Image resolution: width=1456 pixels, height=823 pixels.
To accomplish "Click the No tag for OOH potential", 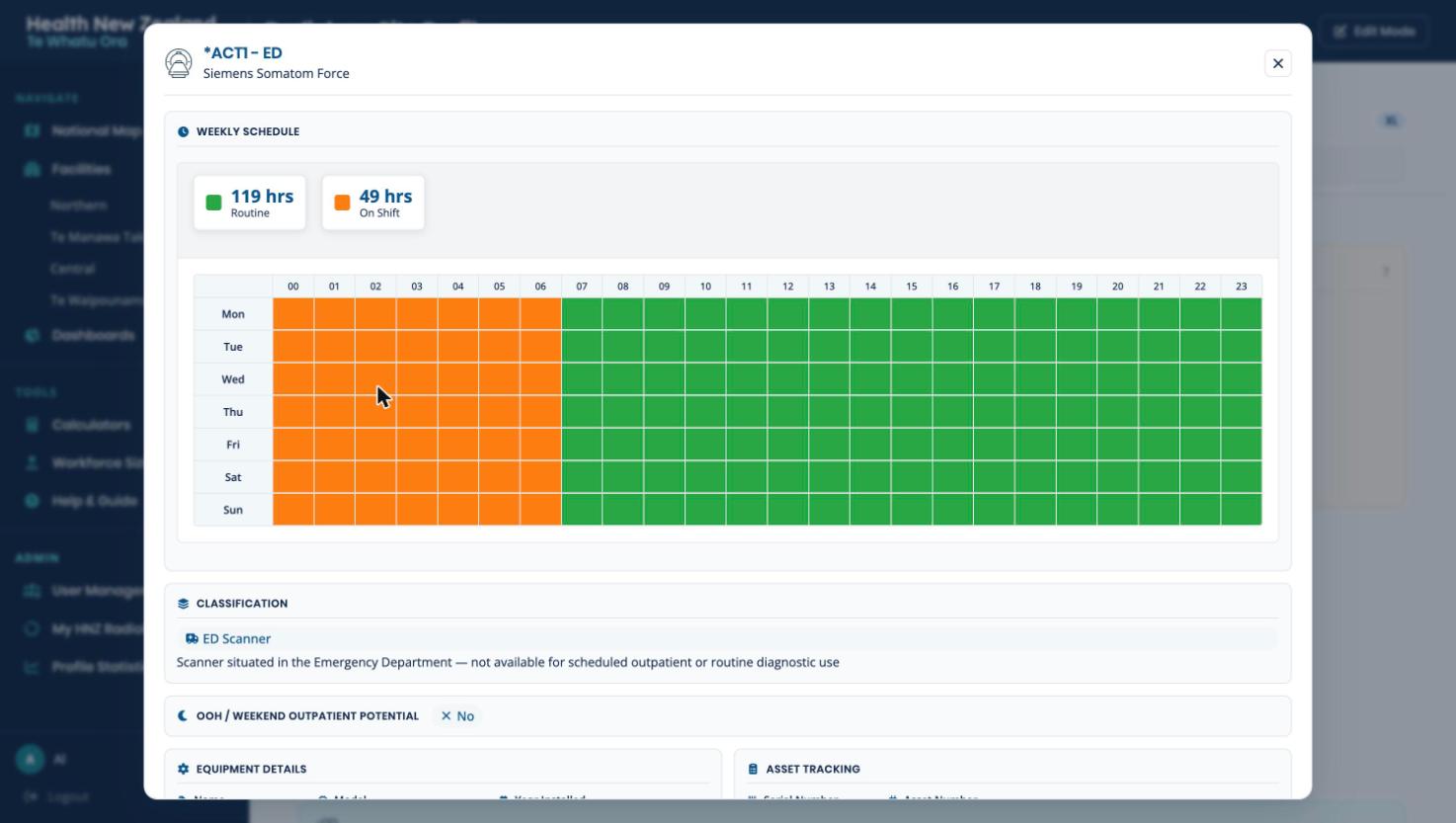I will click(x=457, y=716).
